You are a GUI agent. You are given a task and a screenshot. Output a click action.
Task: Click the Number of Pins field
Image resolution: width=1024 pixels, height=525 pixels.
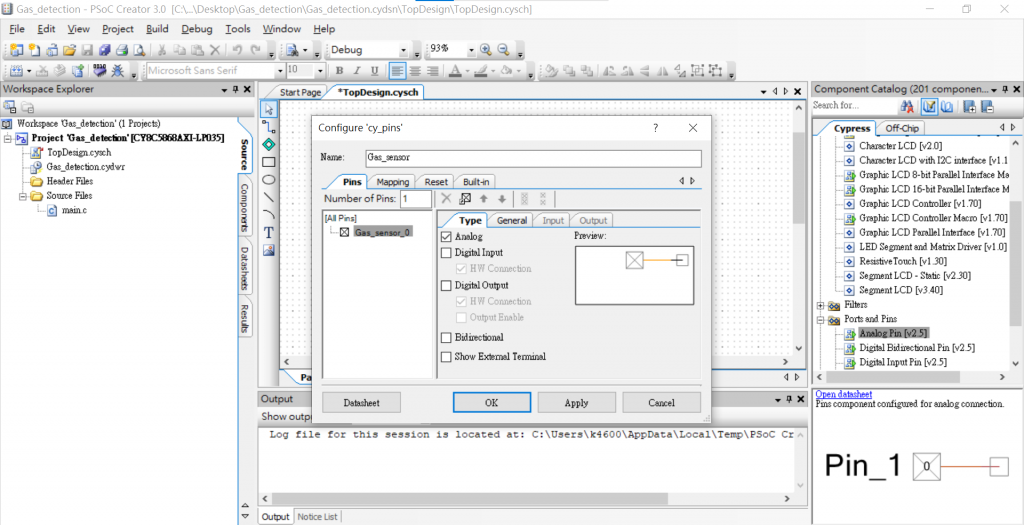tap(416, 199)
